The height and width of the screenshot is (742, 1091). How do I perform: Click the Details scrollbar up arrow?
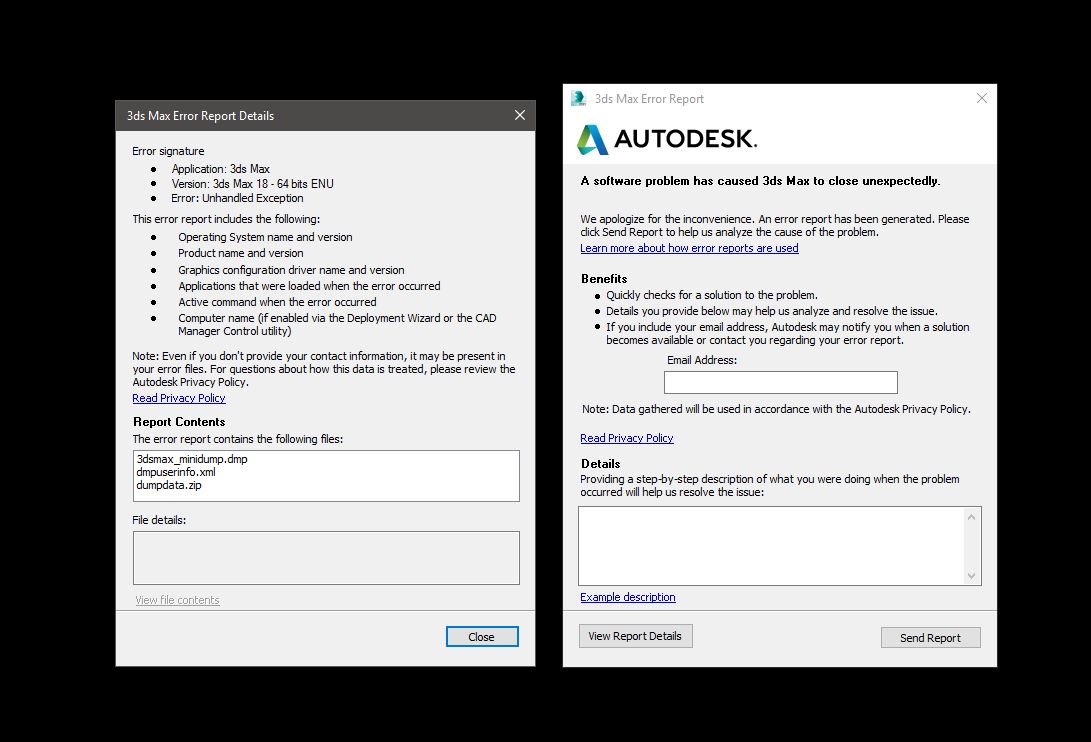click(x=971, y=517)
